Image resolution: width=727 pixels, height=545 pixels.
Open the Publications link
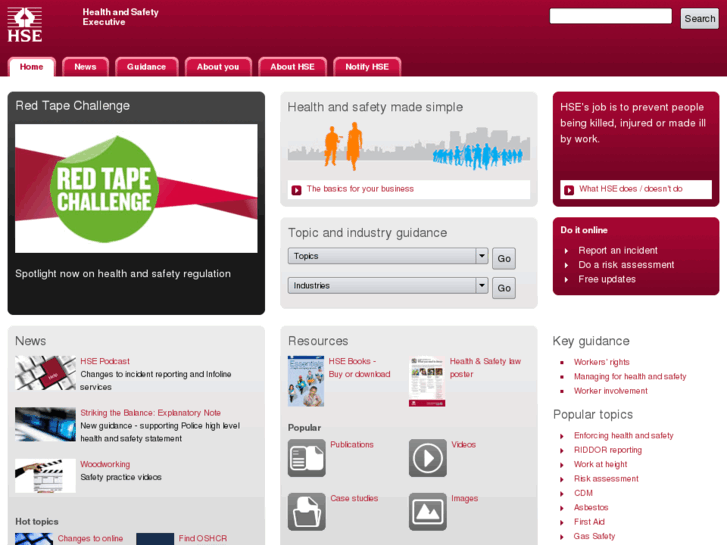coord(352,444)
